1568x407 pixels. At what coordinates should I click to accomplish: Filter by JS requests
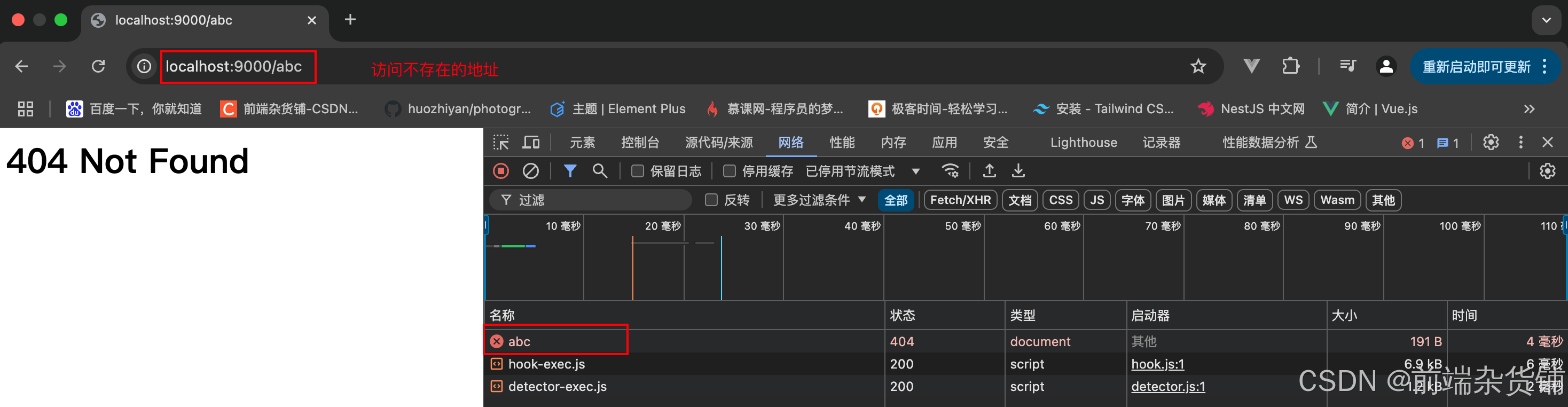pyautogui.click(x=1097, y=200)
